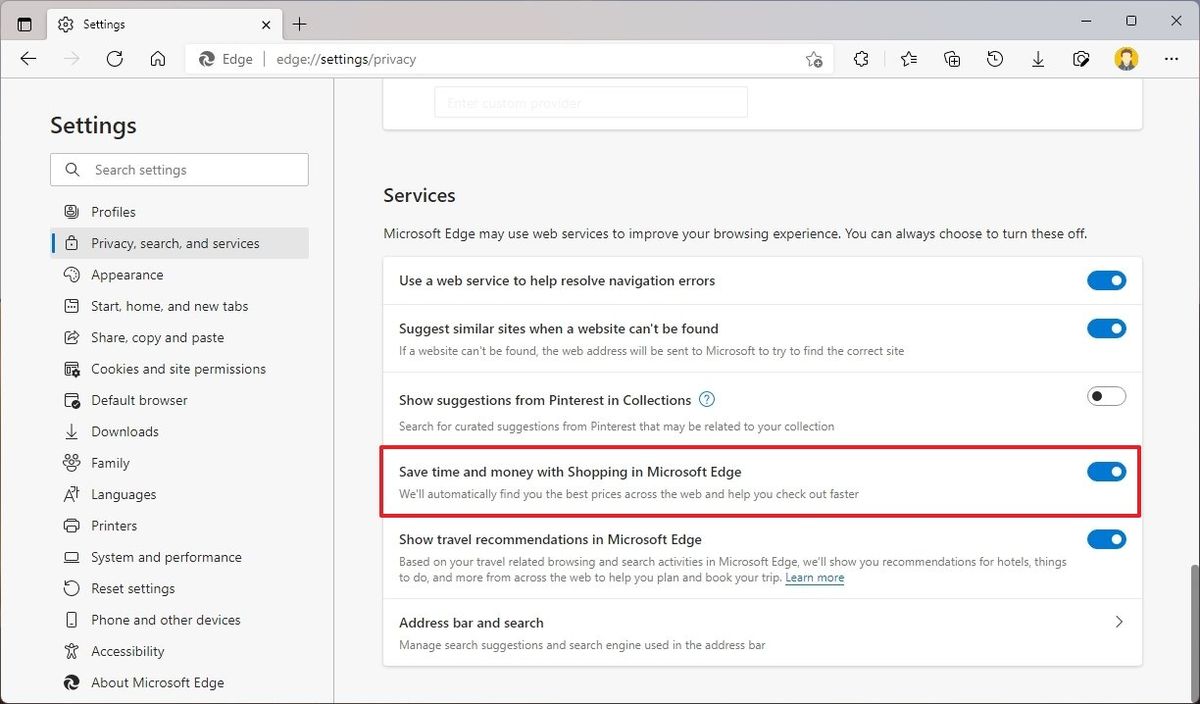Open the Settings and more ellipsis menu
The image size is (1200, 704).
pos(1171,59)
